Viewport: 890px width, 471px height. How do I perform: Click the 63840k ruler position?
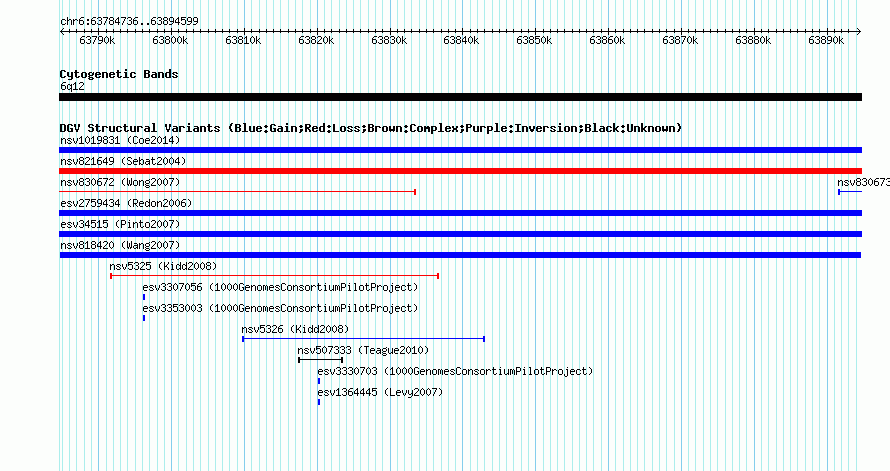(x=461, y=40)
